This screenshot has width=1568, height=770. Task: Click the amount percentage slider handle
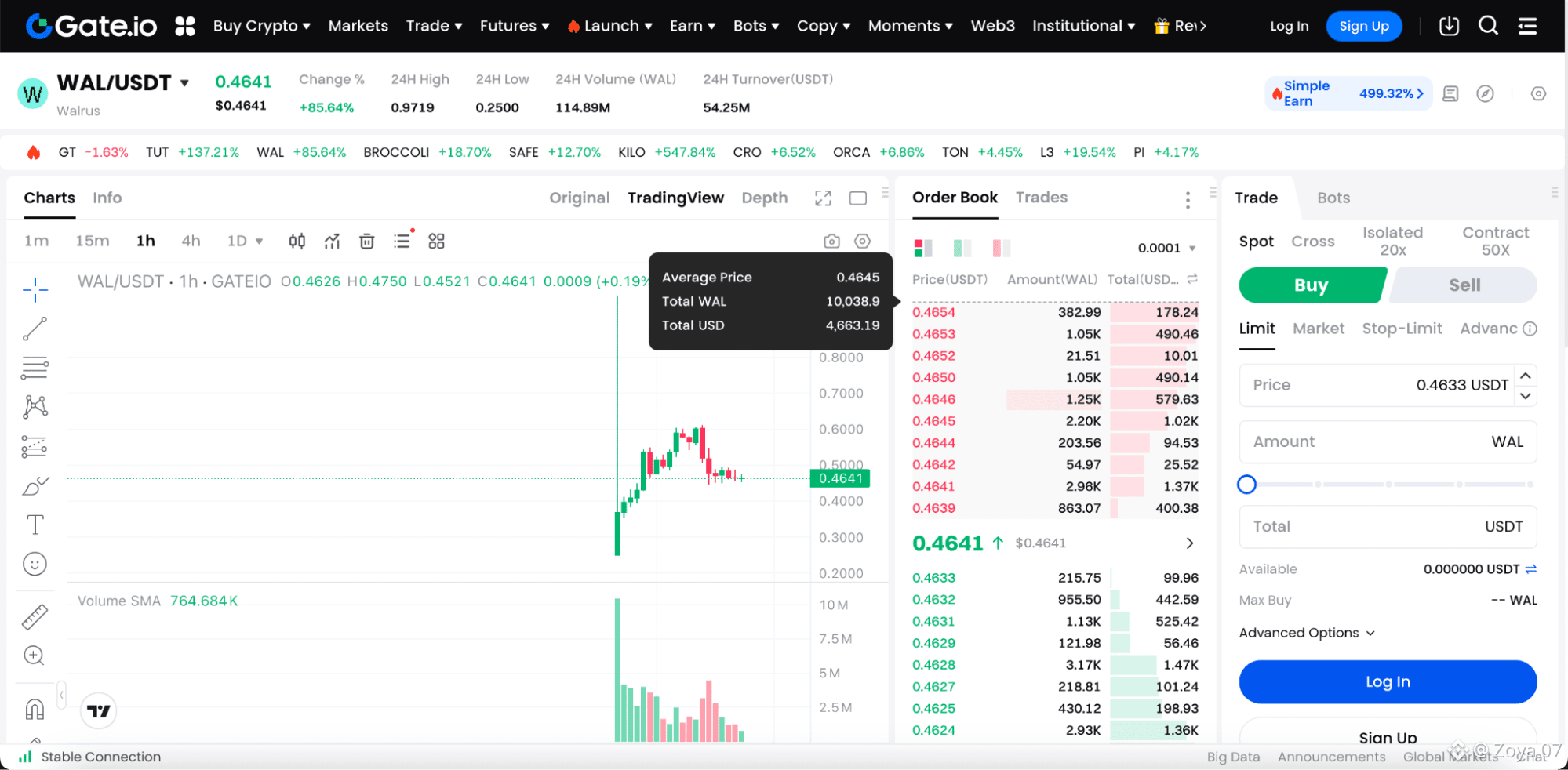[x=1246, y=485]
